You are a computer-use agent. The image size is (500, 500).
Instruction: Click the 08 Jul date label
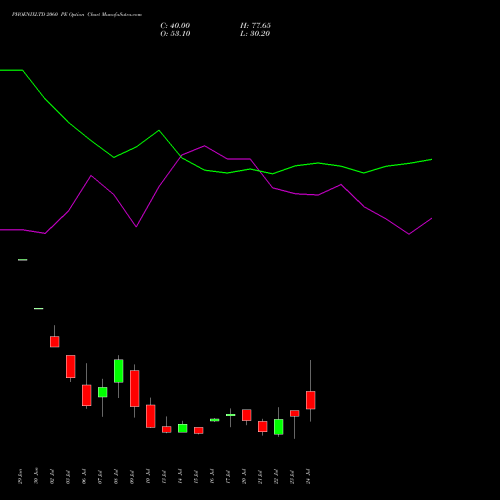(x=116, y=476)
